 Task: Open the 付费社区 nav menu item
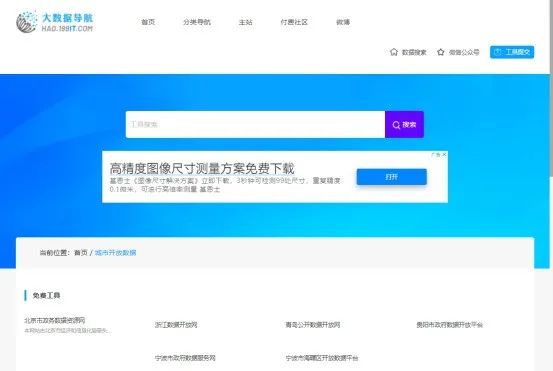(x=294, y=22)
